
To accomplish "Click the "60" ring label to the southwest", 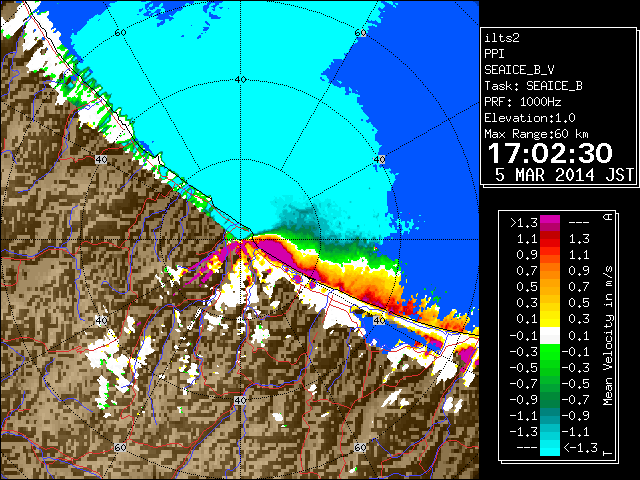I will 120,448.
